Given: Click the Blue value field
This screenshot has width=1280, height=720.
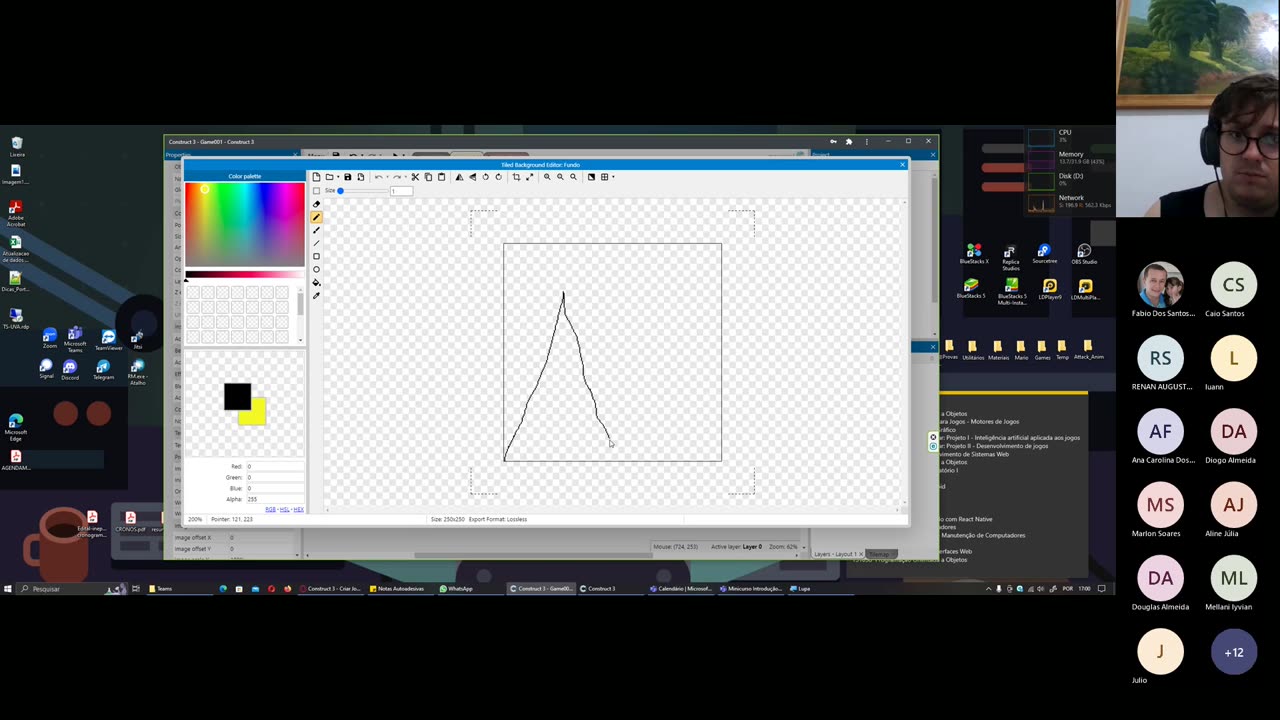Looking at the screenshot, I should pos(274,488).
